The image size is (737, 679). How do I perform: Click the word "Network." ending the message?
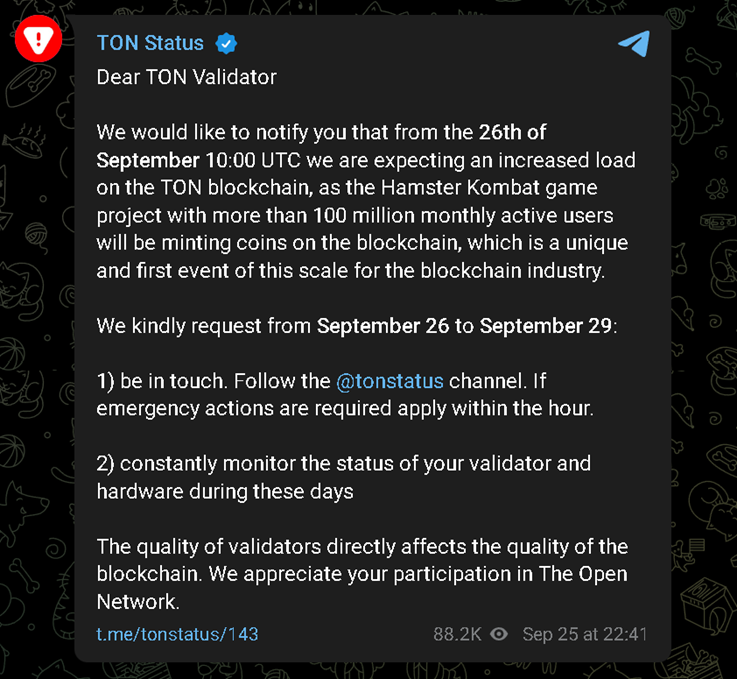138,602
